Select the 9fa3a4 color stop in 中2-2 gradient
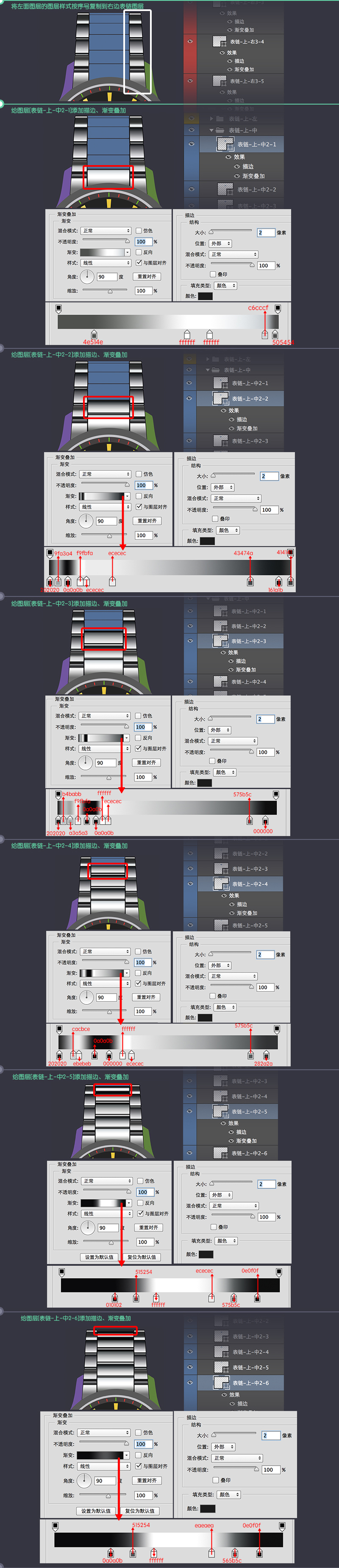Image resolution: width=339 pixels, height=1568 pixels. coord(58,581)
